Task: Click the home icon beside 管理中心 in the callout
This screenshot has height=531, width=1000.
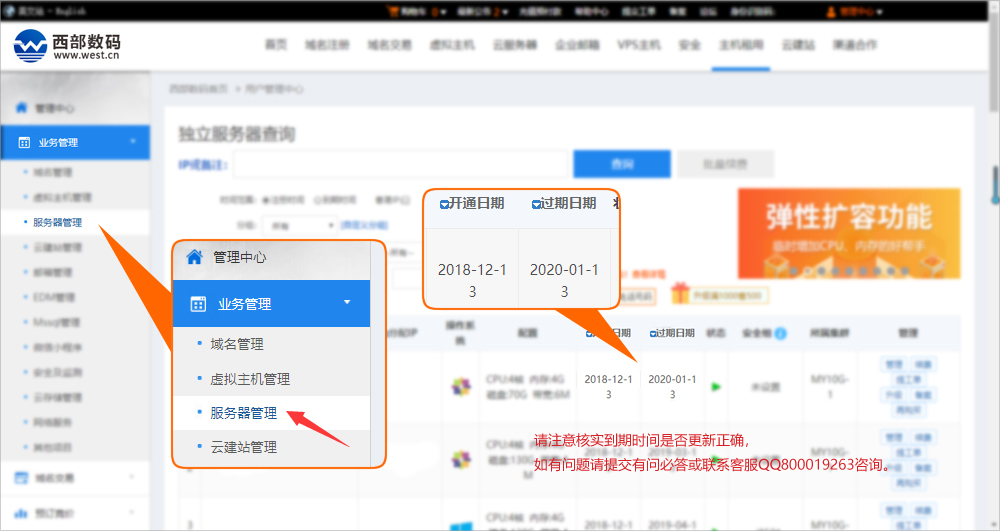Action: (194, 257)
